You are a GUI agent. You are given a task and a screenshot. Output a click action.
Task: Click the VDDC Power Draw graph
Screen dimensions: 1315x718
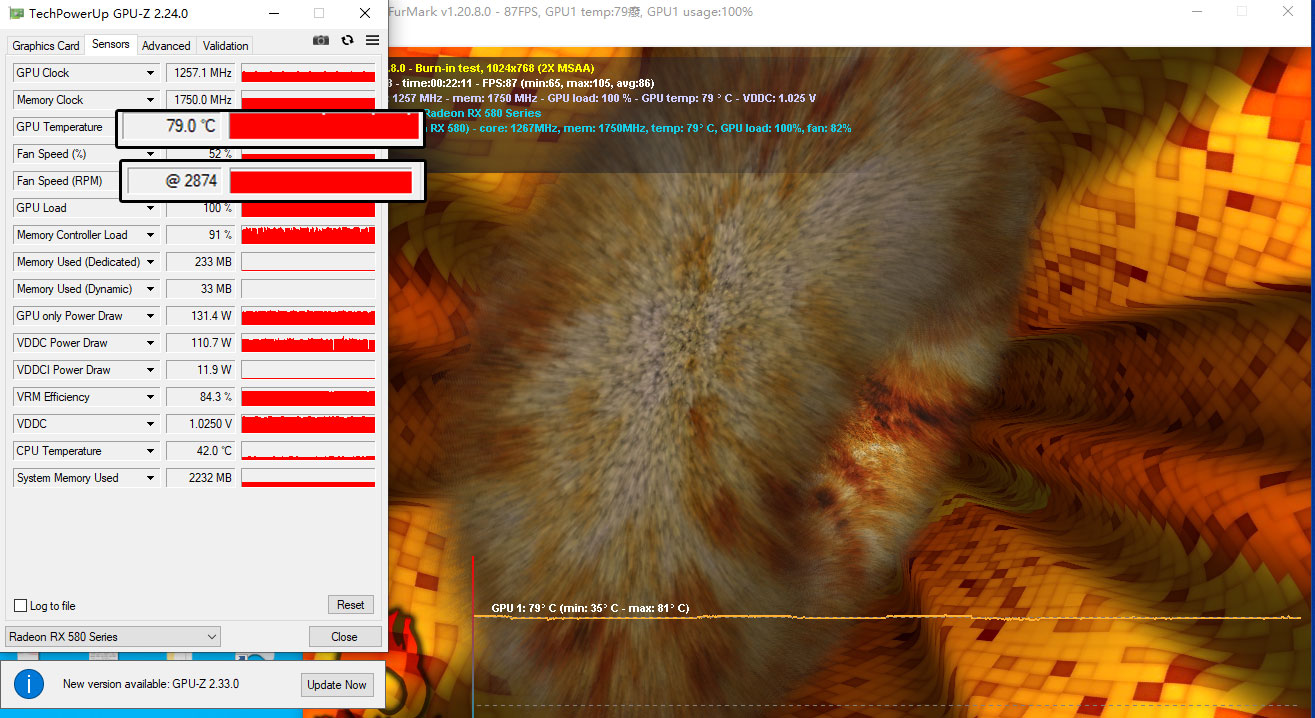tap(308, 343)
